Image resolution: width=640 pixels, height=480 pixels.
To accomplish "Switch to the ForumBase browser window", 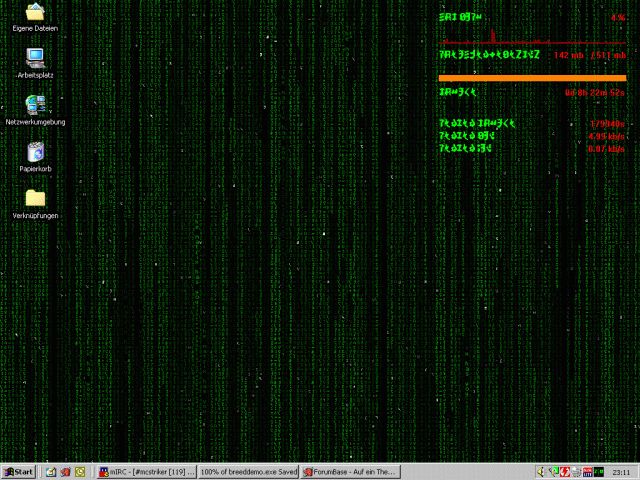I will [x=351, y=472].
